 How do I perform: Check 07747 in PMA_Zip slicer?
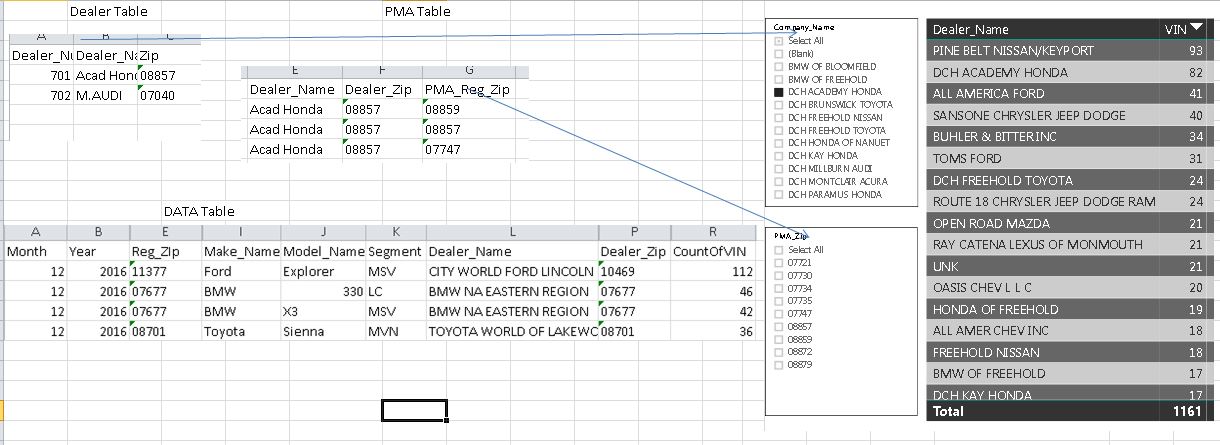pos(779,313)
